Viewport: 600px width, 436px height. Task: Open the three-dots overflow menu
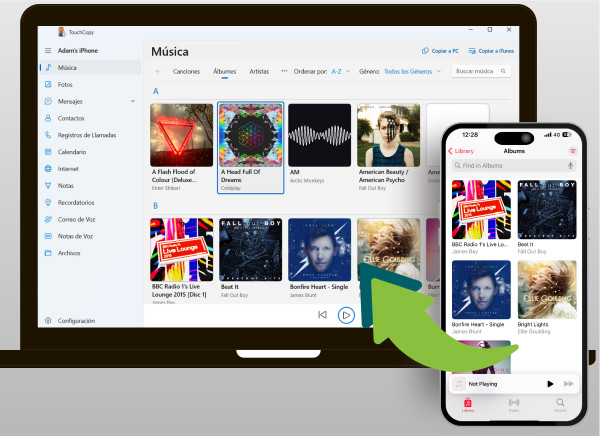(x=284, y=71)
